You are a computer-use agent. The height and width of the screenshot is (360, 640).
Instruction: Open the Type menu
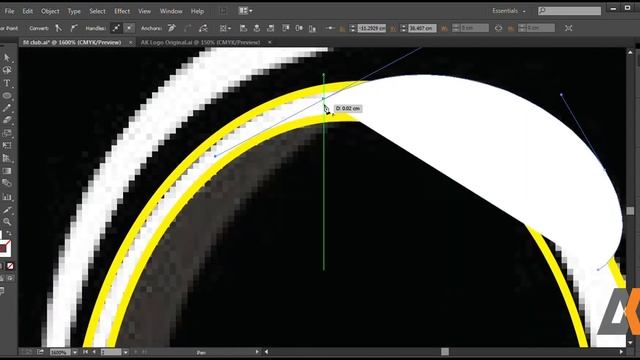coord(74,11)
